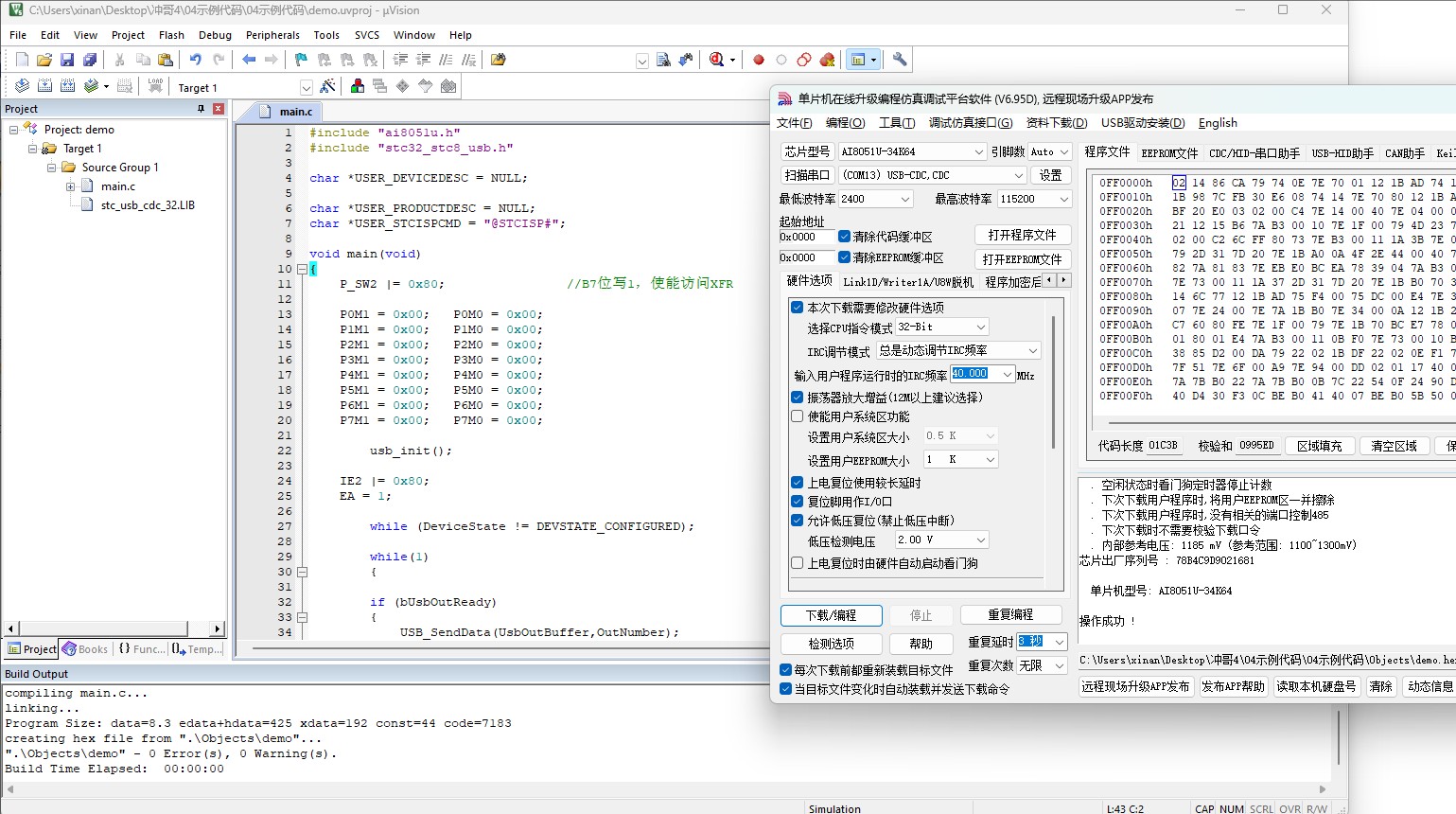The height and width of the screenshot is (814, 1456).
Task: Open the 重复次数 无限 dropdown
Action: [x=1059, y=665]
